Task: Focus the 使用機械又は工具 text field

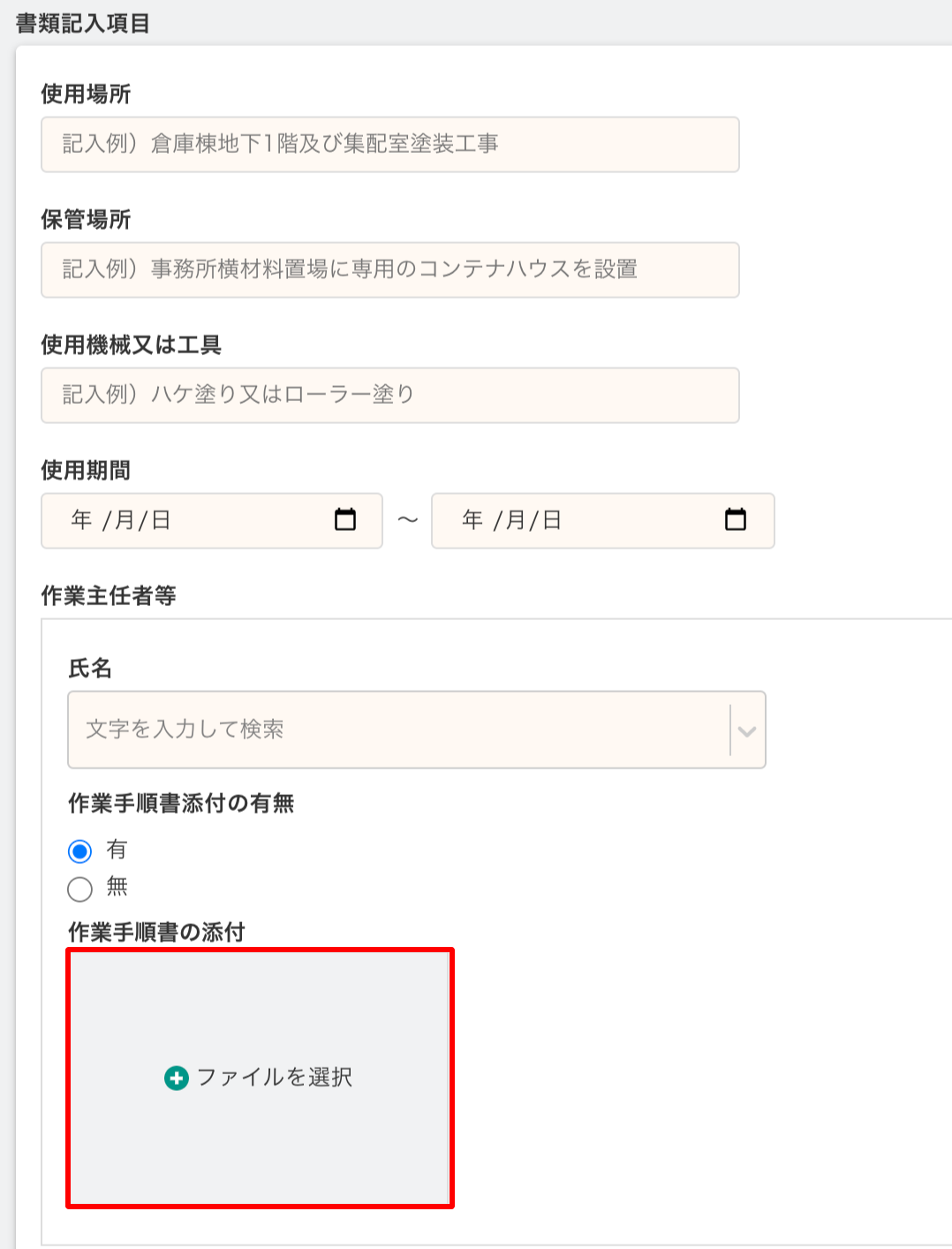Action: [389, 395]
